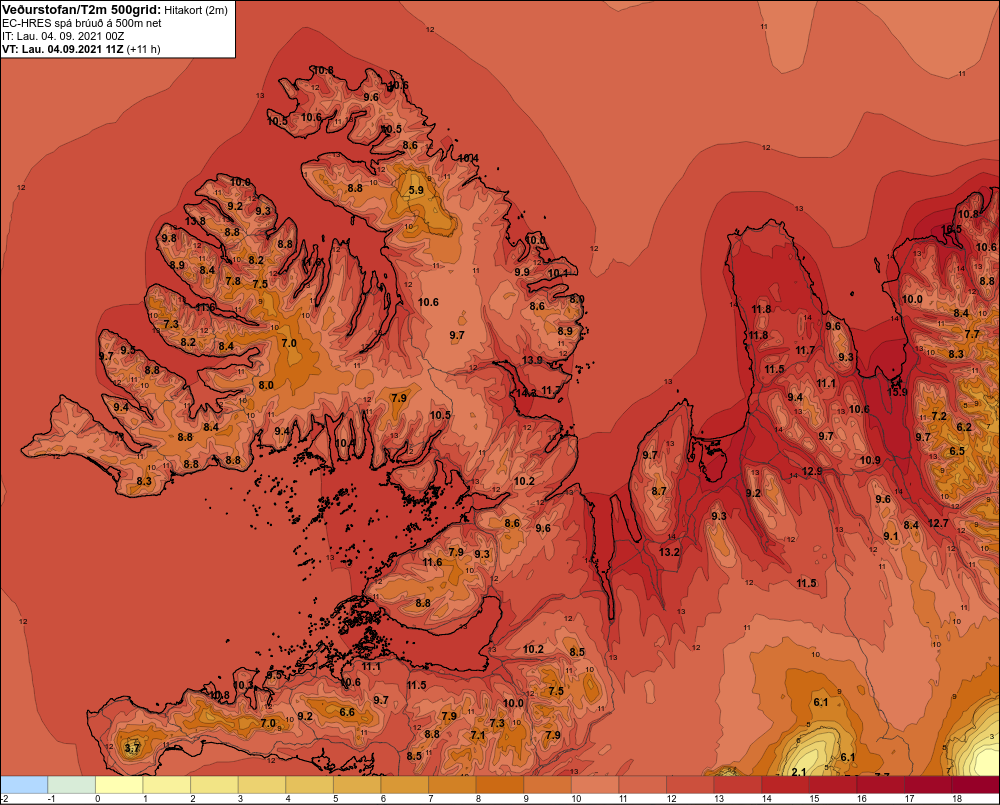Click the 9.8 temperature value
The image size is (1000, 805).
click(x=169, y=238)
